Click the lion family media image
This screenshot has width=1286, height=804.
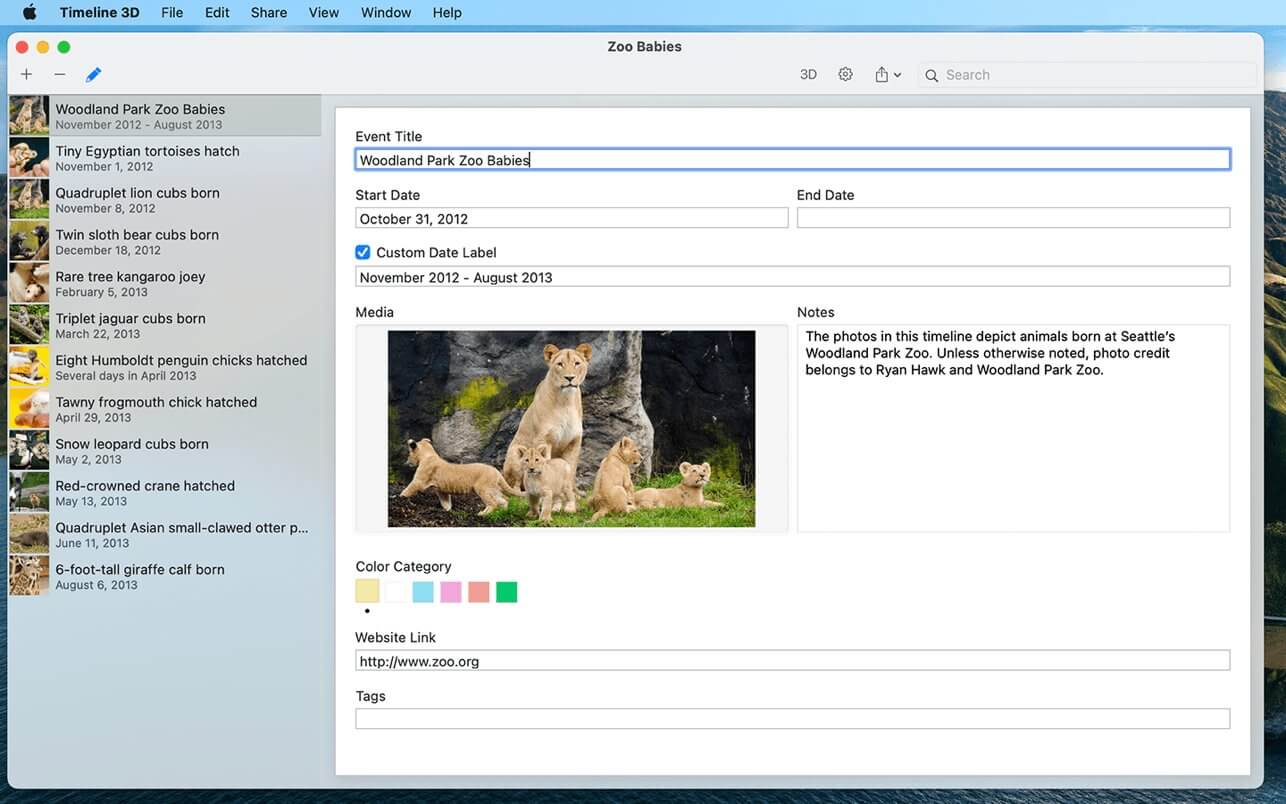pos(571,428)
